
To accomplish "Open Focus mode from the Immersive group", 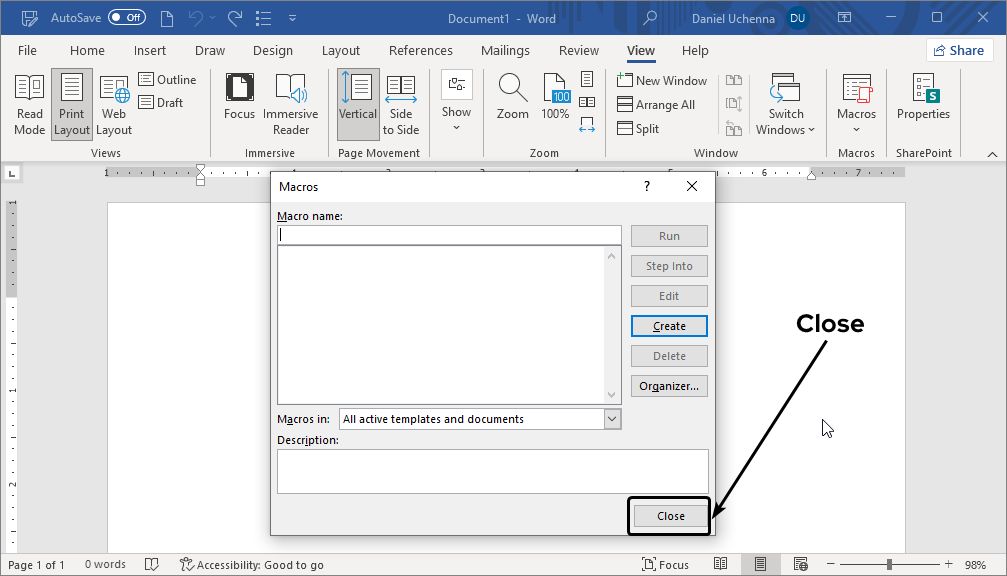I will pyautogui.click(x=239, y=103).
